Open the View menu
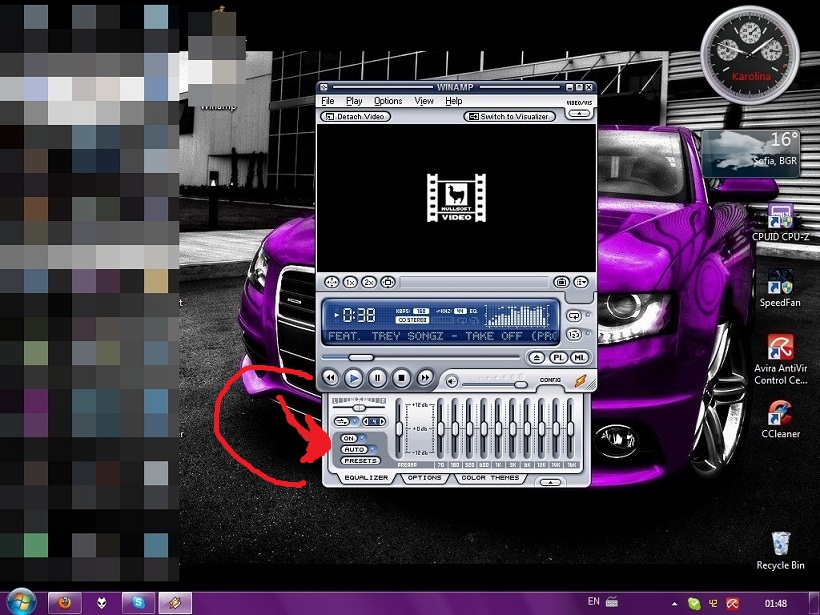 (x=424, y=101)
